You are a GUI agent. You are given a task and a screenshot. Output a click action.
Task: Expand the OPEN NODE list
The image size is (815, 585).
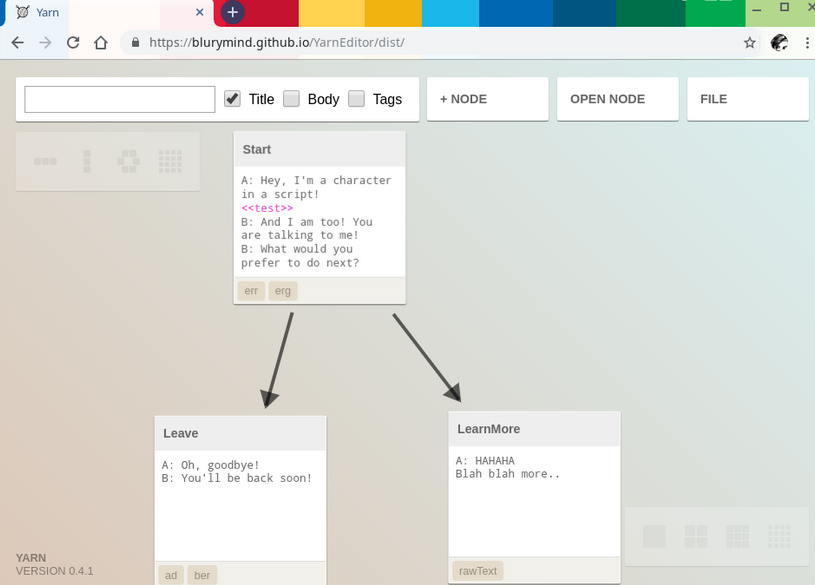pyautogui.click(x=617, y=99)
